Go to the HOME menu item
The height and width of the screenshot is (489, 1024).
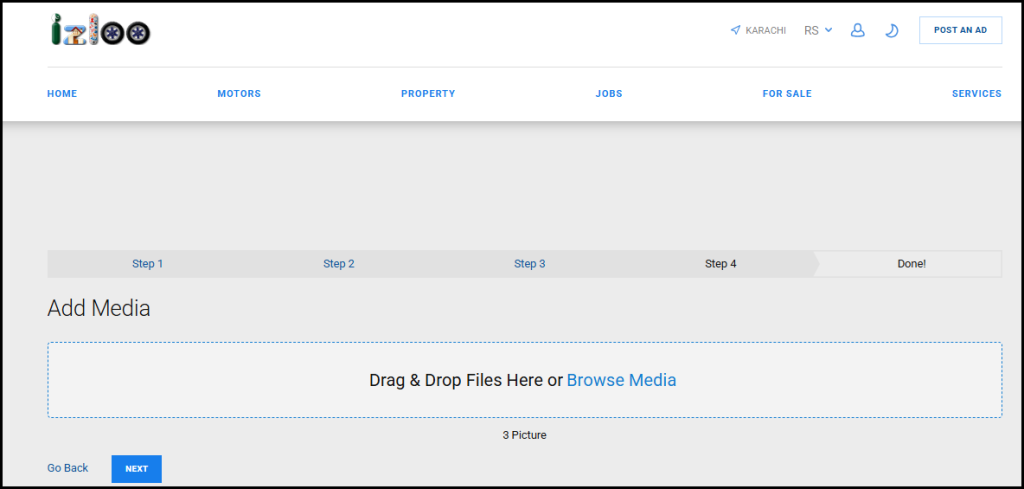click(x=62, y=94)
